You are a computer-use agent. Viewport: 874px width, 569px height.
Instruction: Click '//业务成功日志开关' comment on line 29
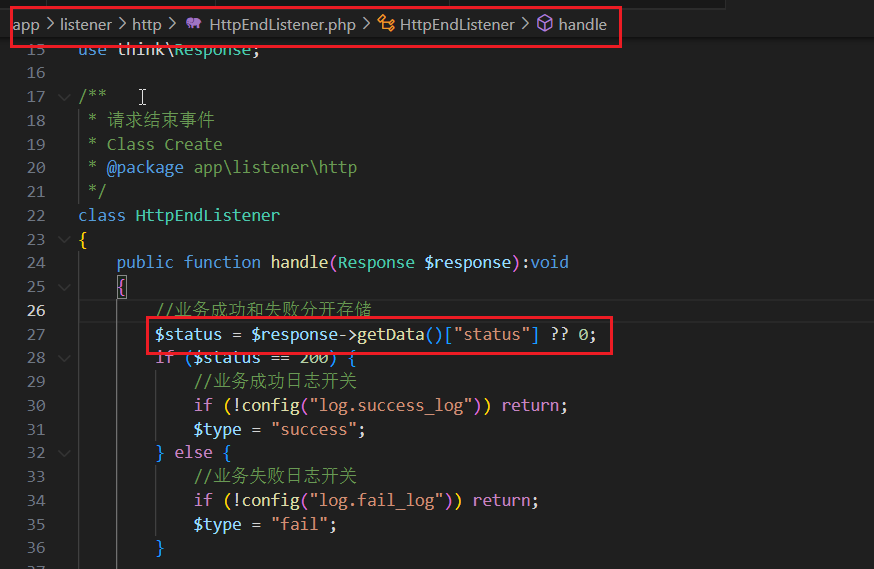click(275, 382)
